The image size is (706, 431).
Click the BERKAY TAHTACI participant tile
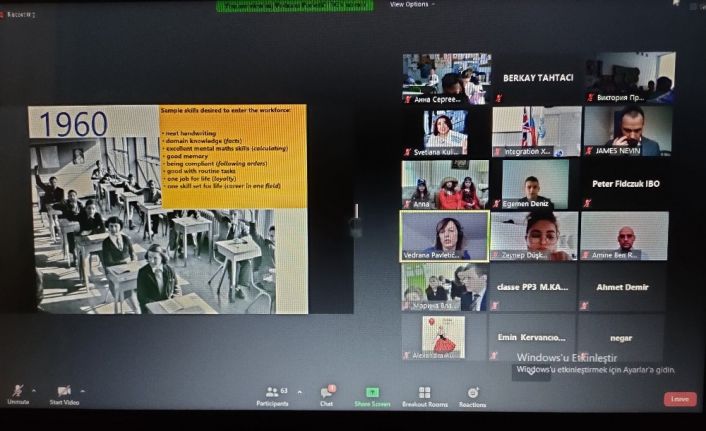coord(538,77)
